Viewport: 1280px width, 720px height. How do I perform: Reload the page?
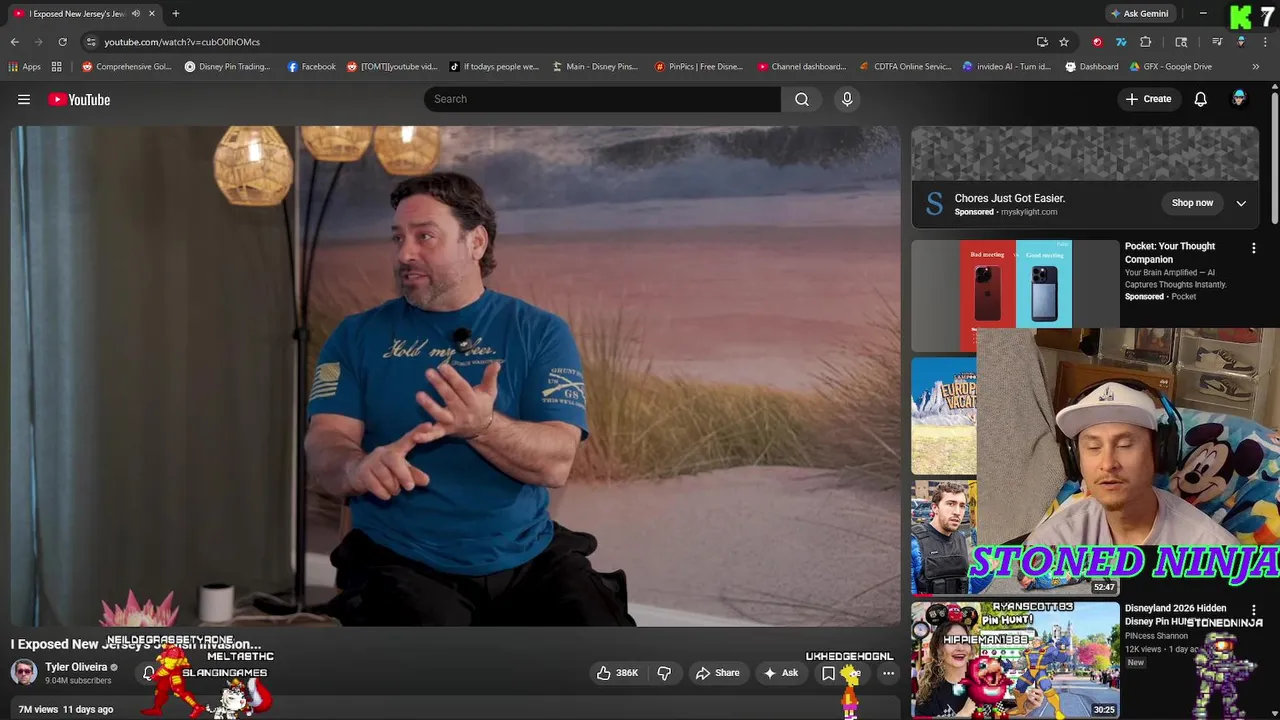[x=62, y=42]
